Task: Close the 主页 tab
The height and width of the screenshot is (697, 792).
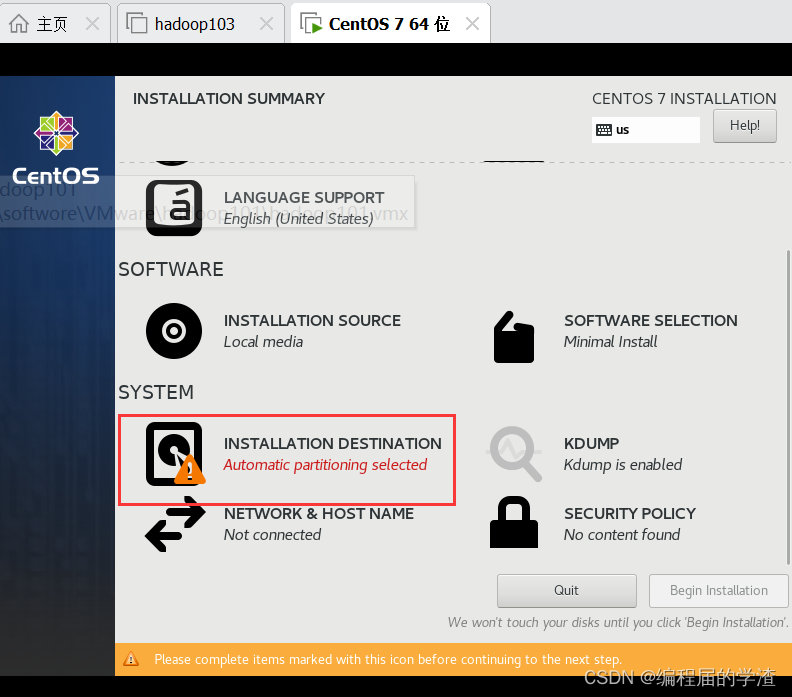Action: click(x=92, y=23)
